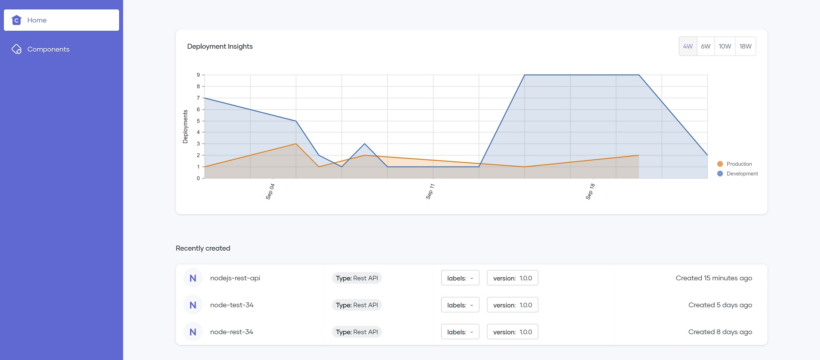Switch chart range to 18W

[745, 46]
